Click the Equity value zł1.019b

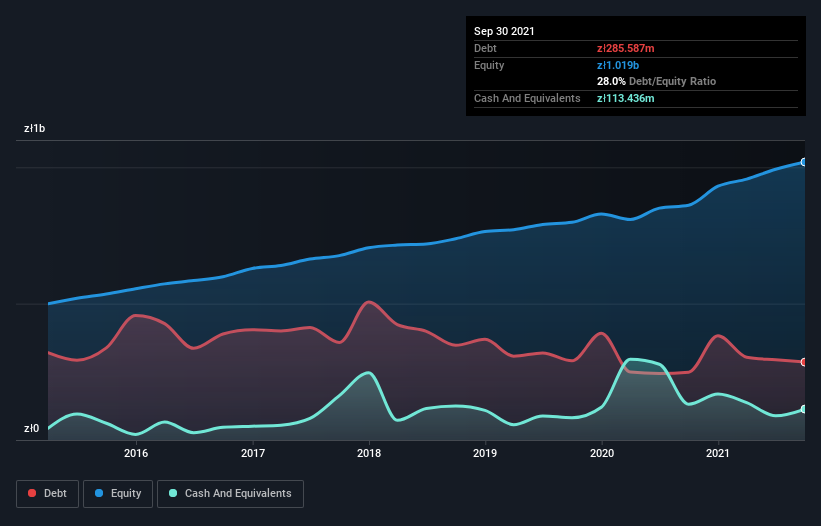pyautogui.click(x=618, y=65)
